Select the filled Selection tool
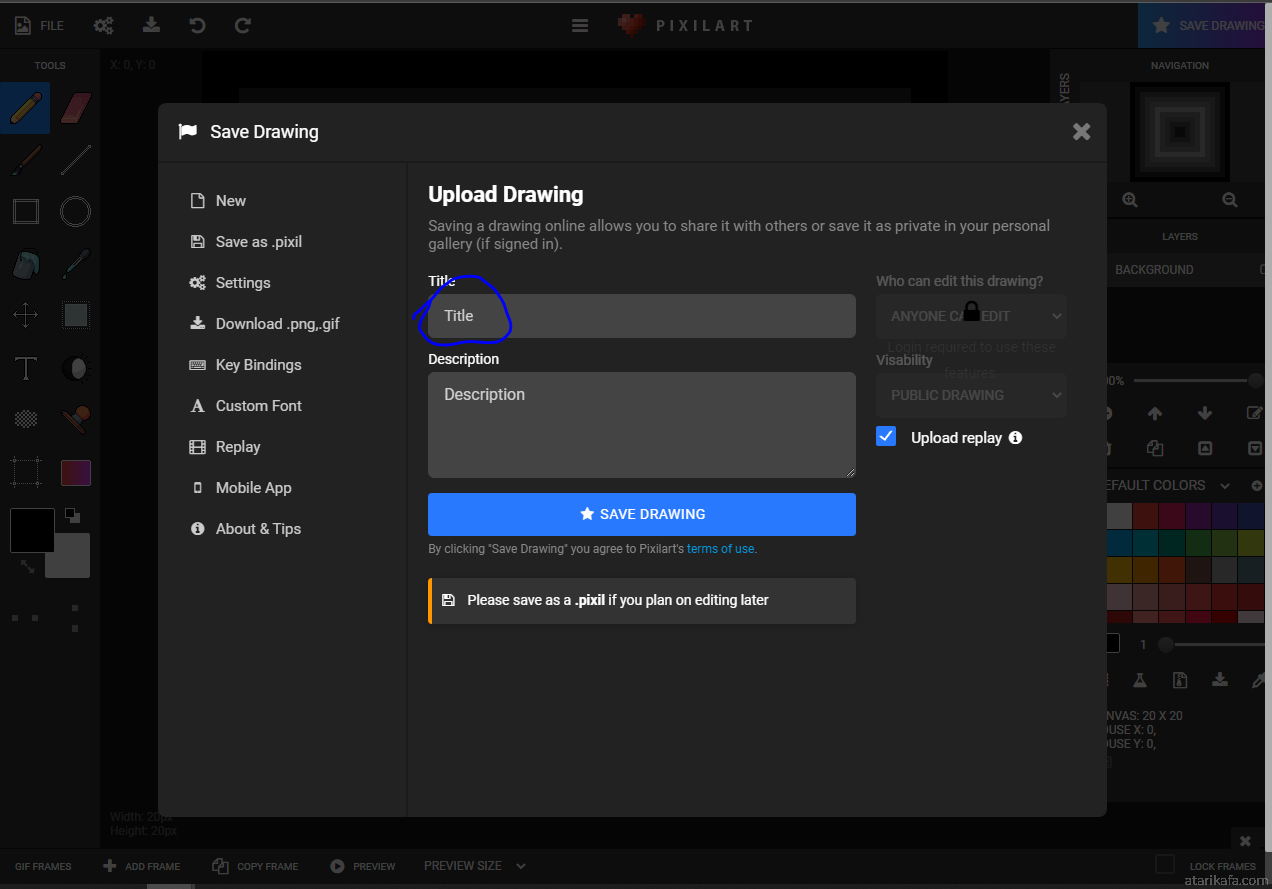 tap(76, 316)
